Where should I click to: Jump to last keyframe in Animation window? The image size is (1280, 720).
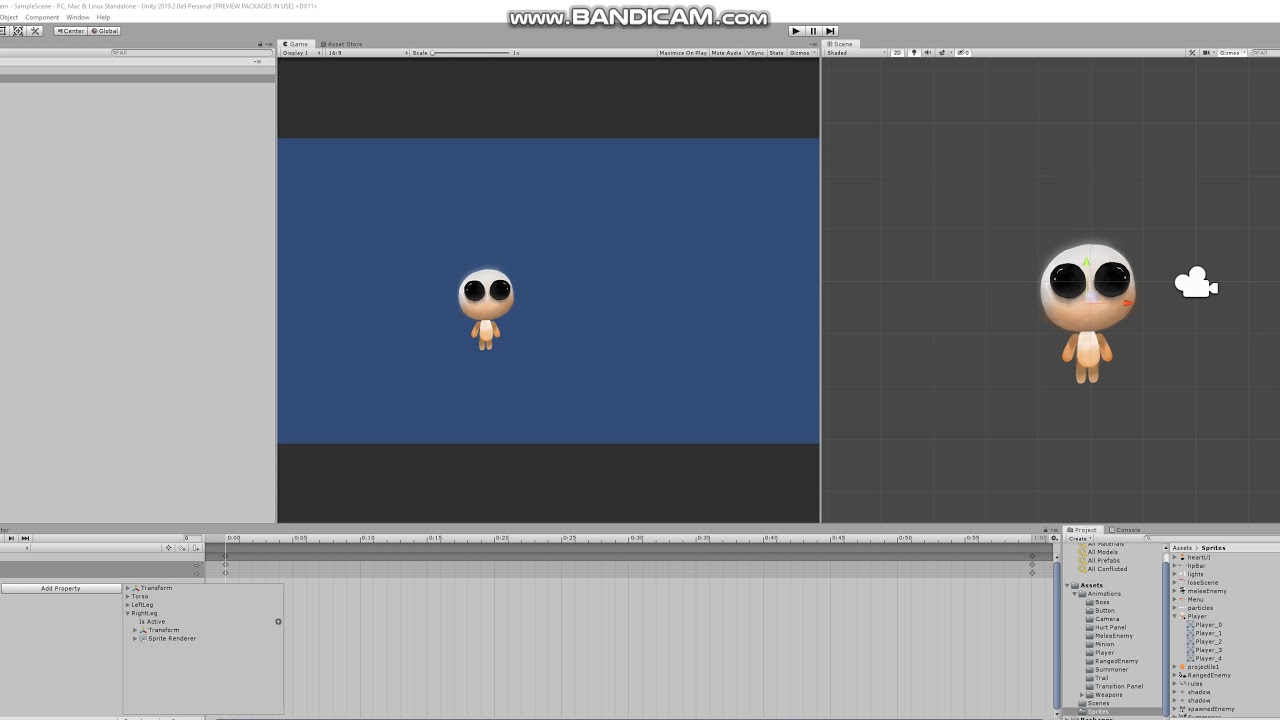[x=25, y=538]
